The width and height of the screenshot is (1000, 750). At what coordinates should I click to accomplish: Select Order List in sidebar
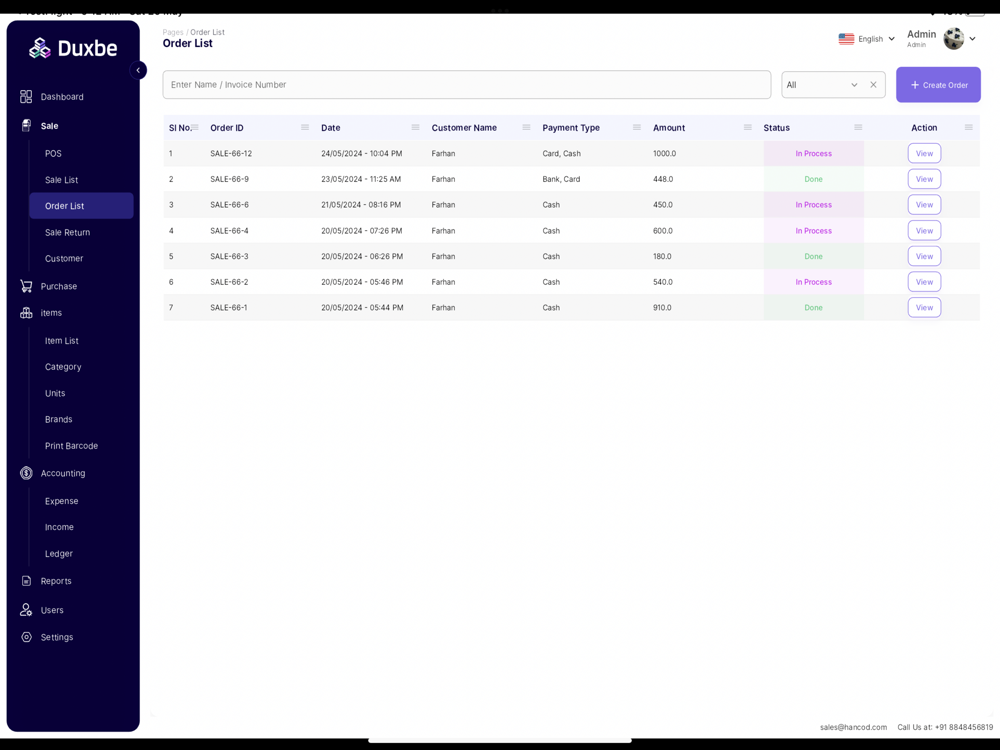tap(81, 206)
